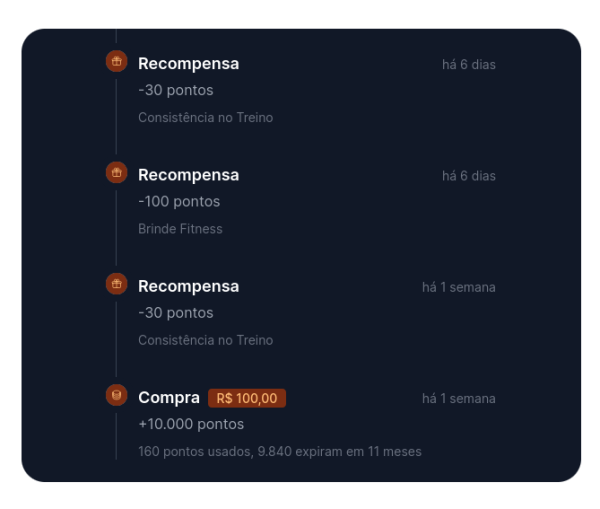Click há 6 dias timestamp of Brinde Fitness reward
Screen dimensions: 600x509
469,176
